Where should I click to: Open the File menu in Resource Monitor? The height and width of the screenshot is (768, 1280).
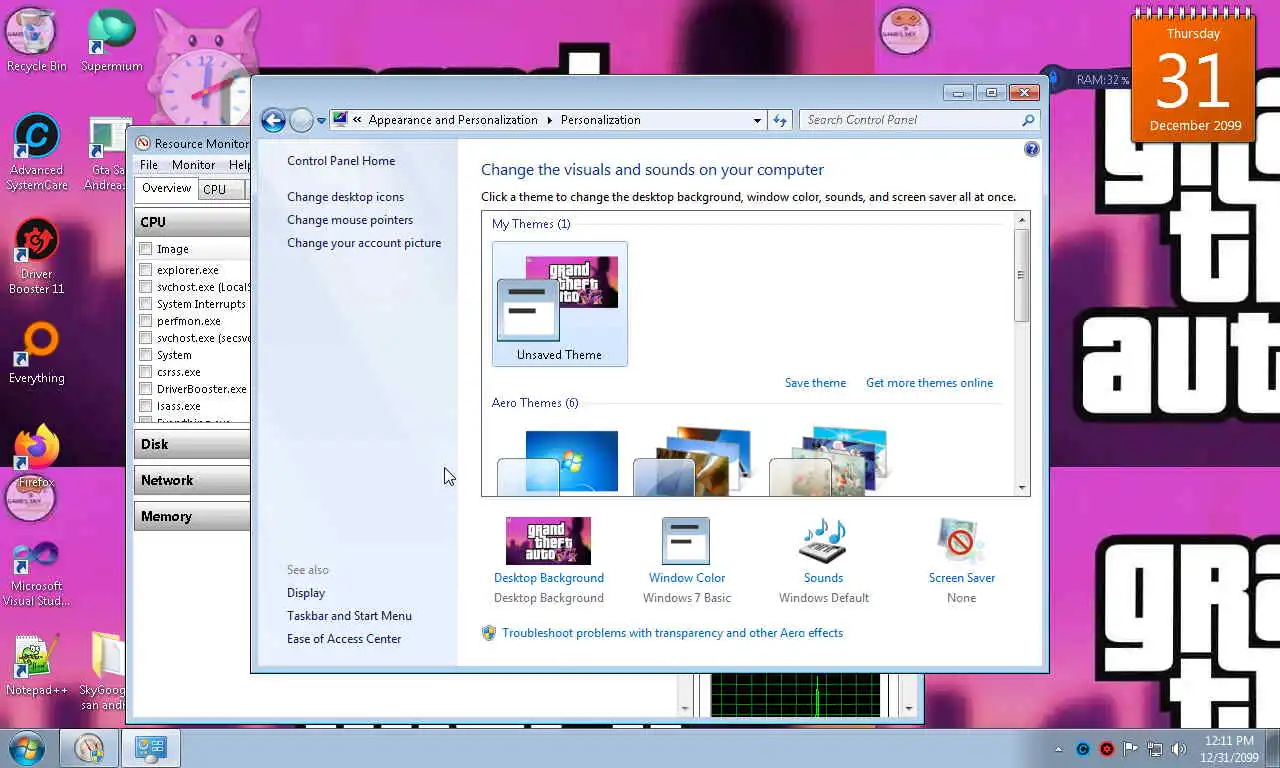(149, 165)
